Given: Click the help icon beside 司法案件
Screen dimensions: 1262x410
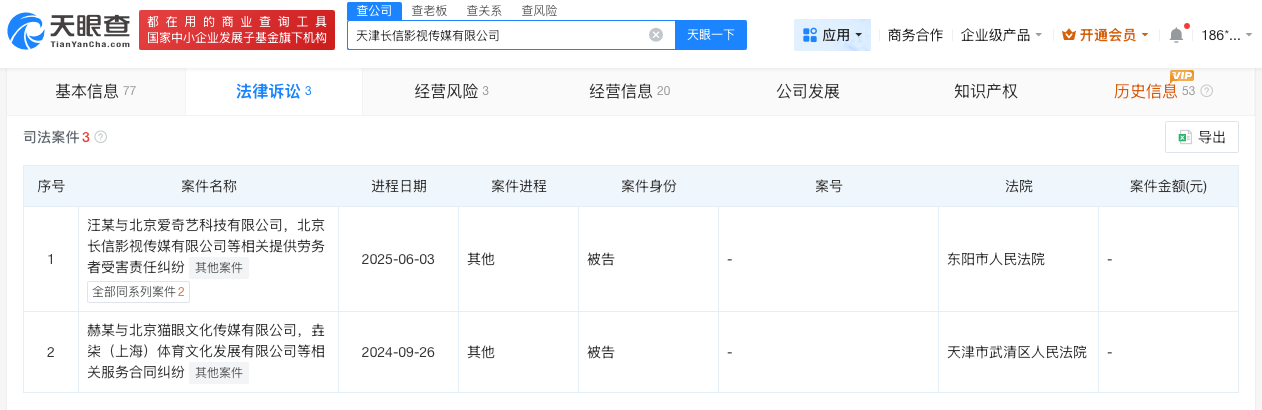Looking at the screenshot, I should 101,137.
